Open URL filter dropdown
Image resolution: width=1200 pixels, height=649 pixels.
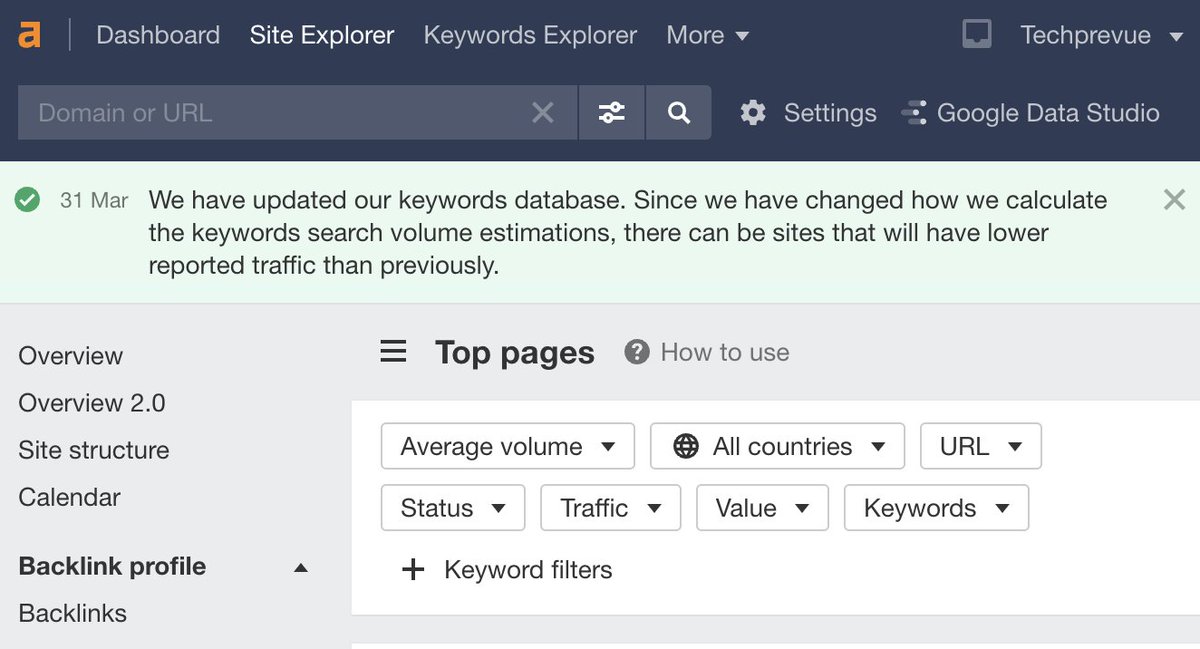click(x=981, y=446)
